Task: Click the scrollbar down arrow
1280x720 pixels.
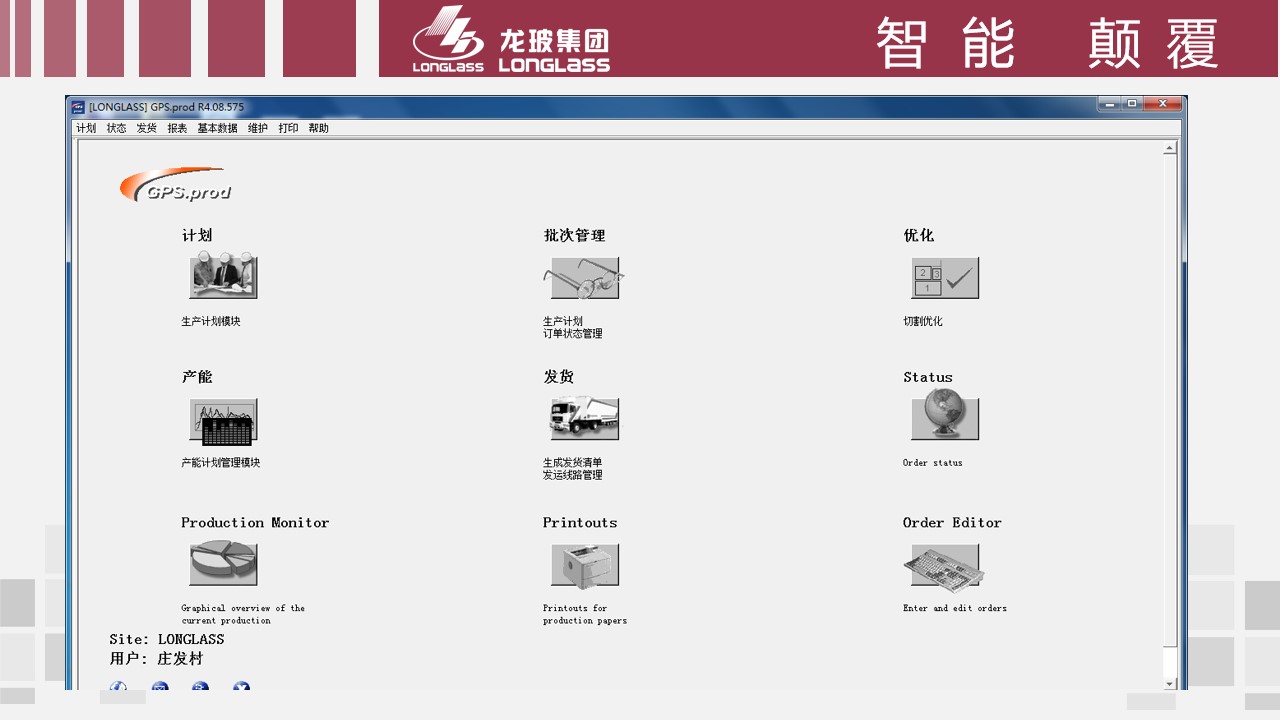Action: pyautogui.click(x=1170, y=684)
